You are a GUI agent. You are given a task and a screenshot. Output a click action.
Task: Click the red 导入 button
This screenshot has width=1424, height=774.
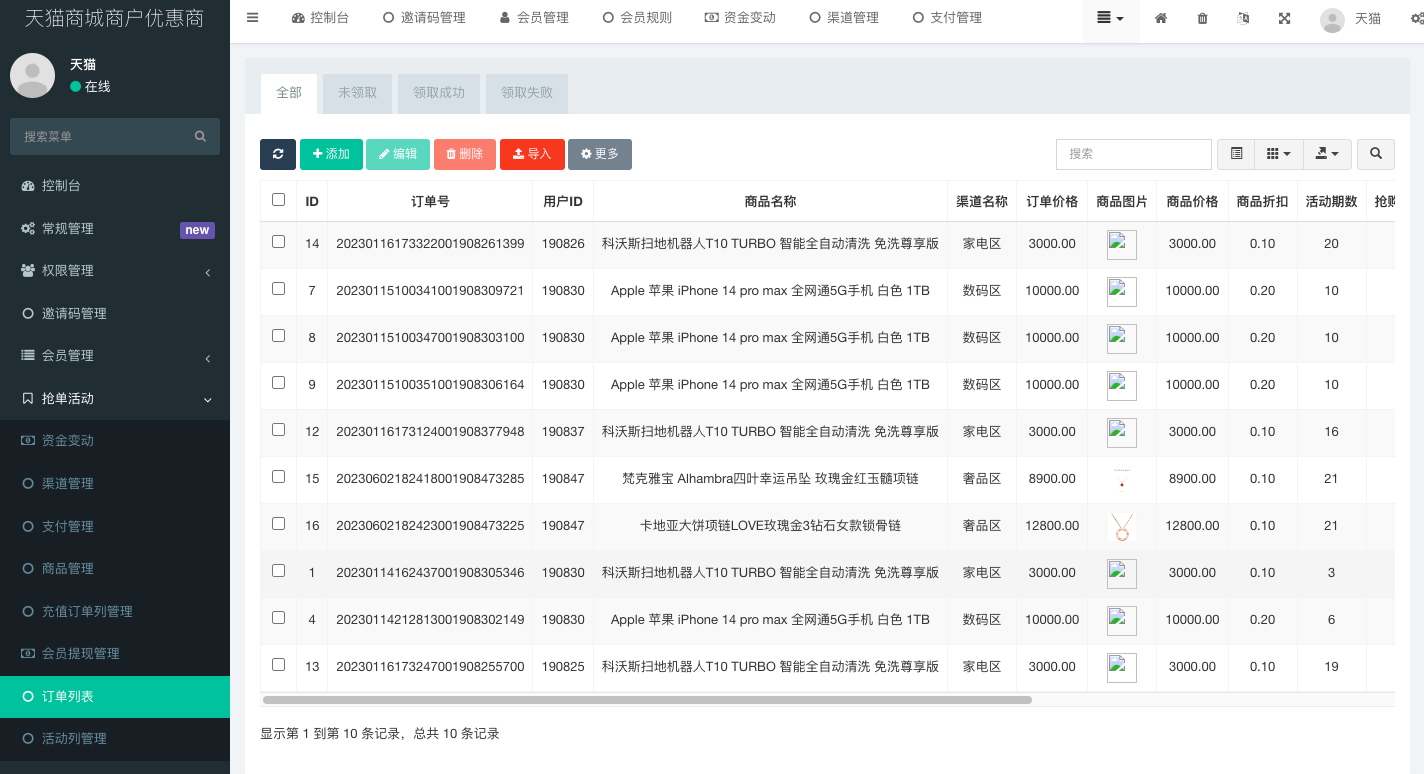[532, 154]
